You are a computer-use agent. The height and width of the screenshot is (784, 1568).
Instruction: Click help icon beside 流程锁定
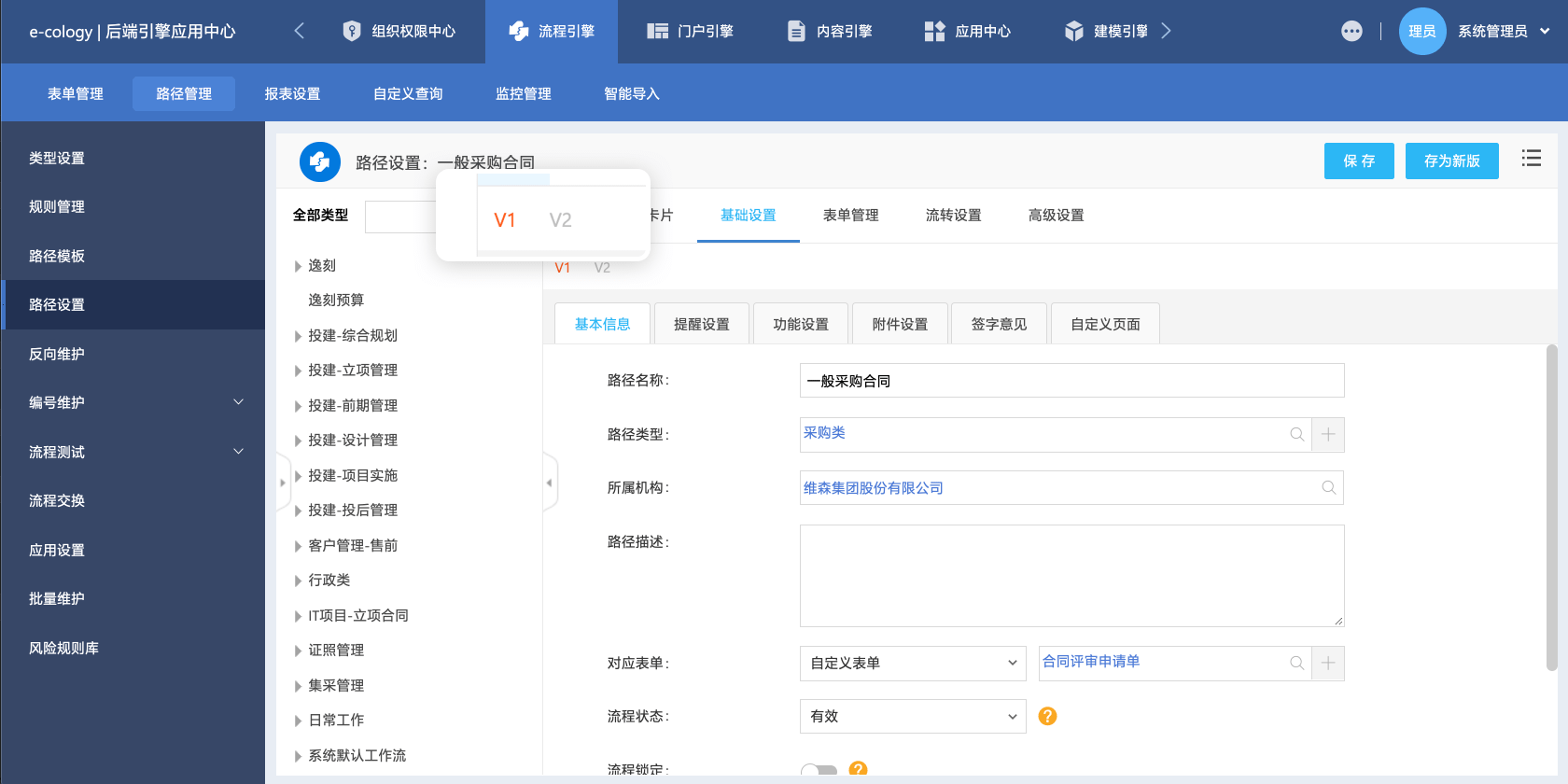click(x=858, y=769)
